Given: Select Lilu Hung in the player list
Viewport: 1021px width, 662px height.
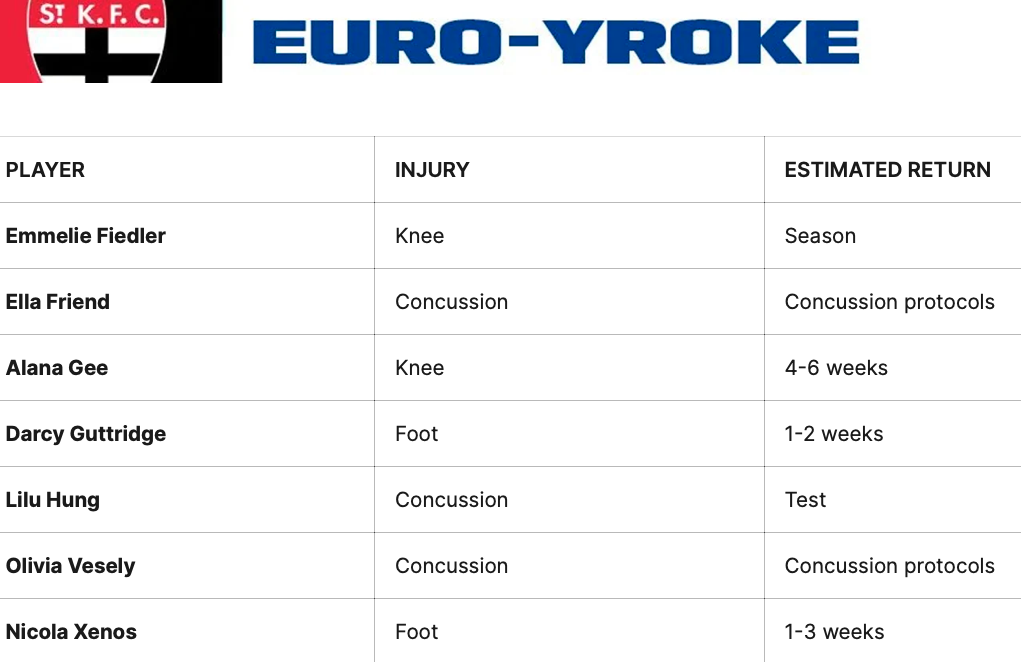Looking at the screenshot, I should (x=53, y=500).
